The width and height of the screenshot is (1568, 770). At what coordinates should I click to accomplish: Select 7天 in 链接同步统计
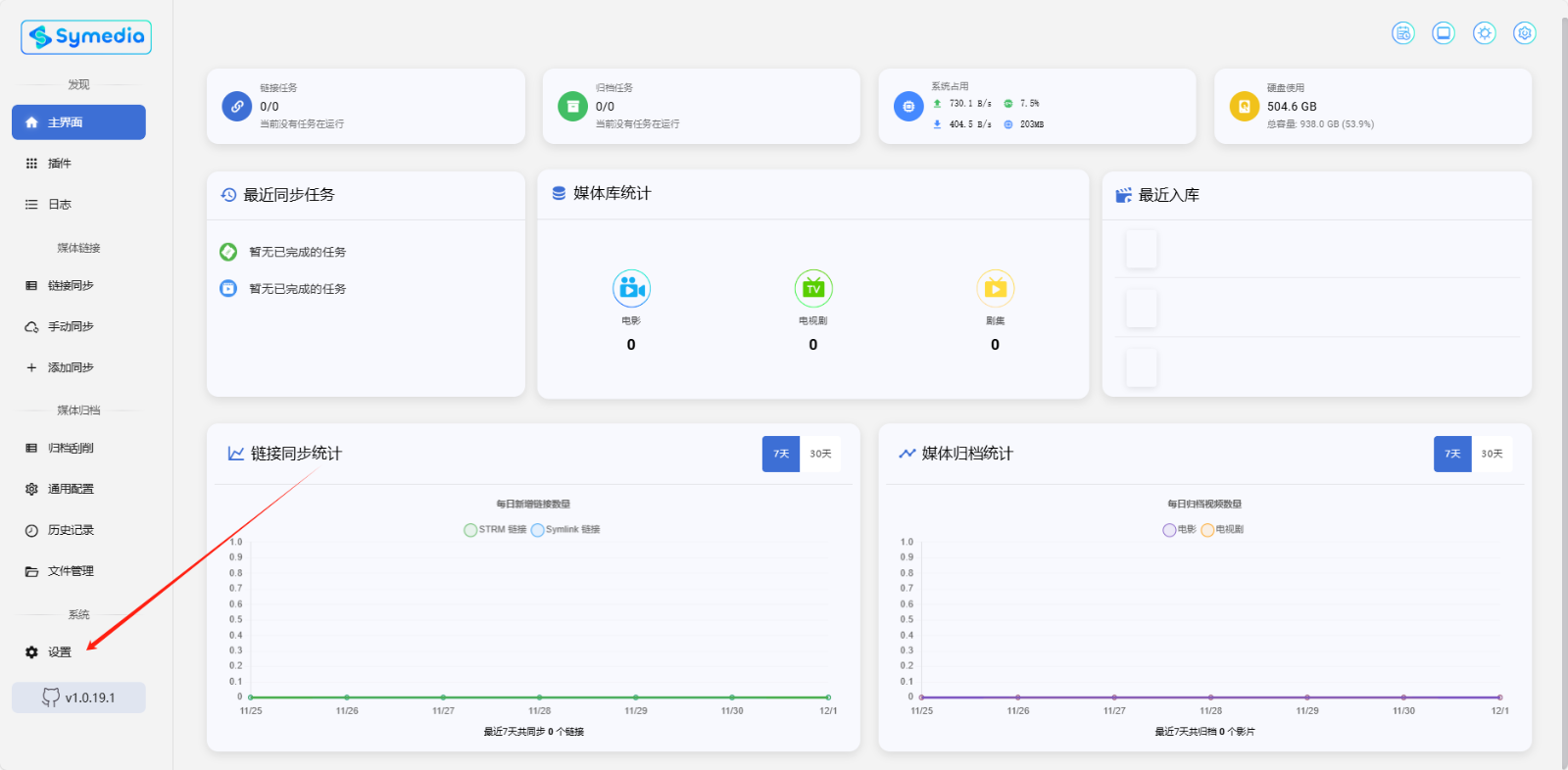click(x=781, y=454)
